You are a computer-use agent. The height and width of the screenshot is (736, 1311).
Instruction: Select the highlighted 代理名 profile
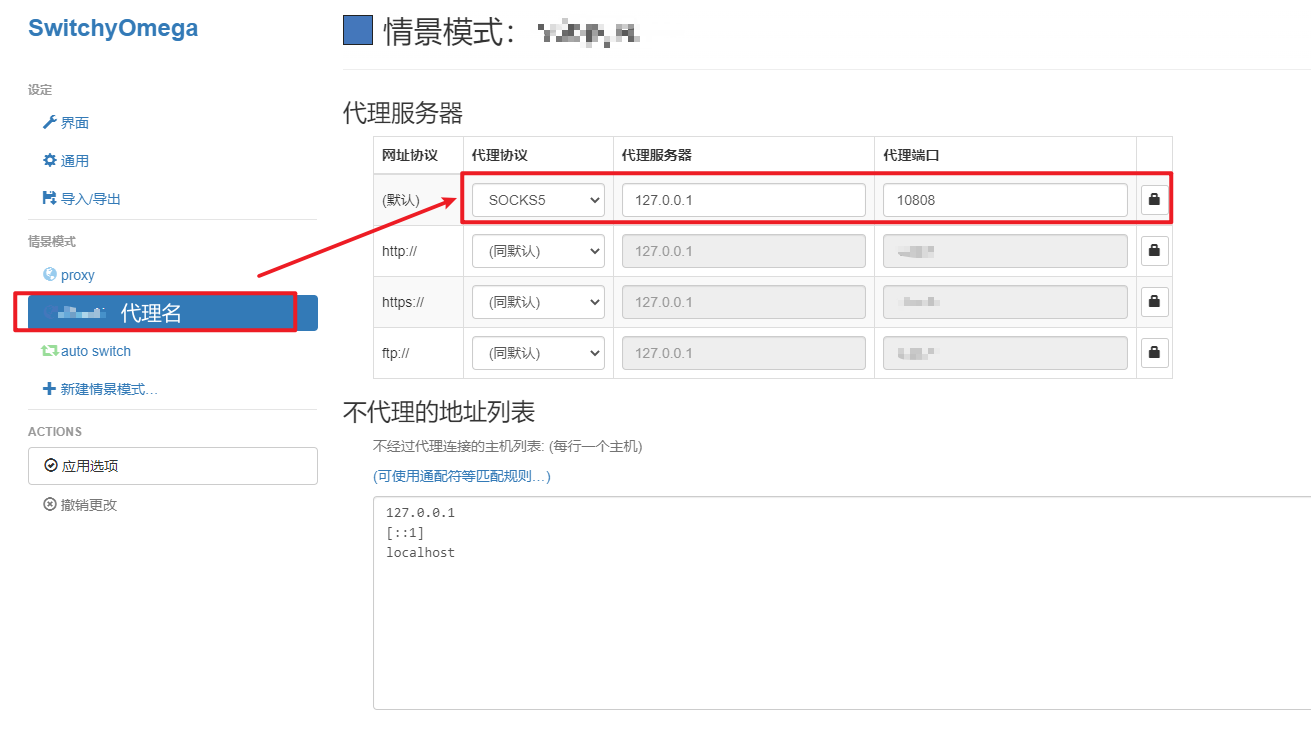[x=173, y=313]
